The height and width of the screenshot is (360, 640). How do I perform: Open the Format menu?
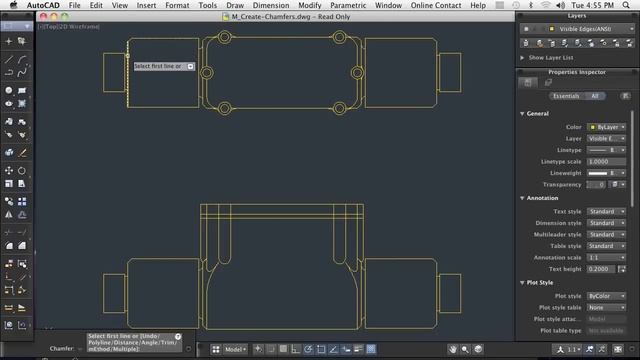[x=177, y=5]
